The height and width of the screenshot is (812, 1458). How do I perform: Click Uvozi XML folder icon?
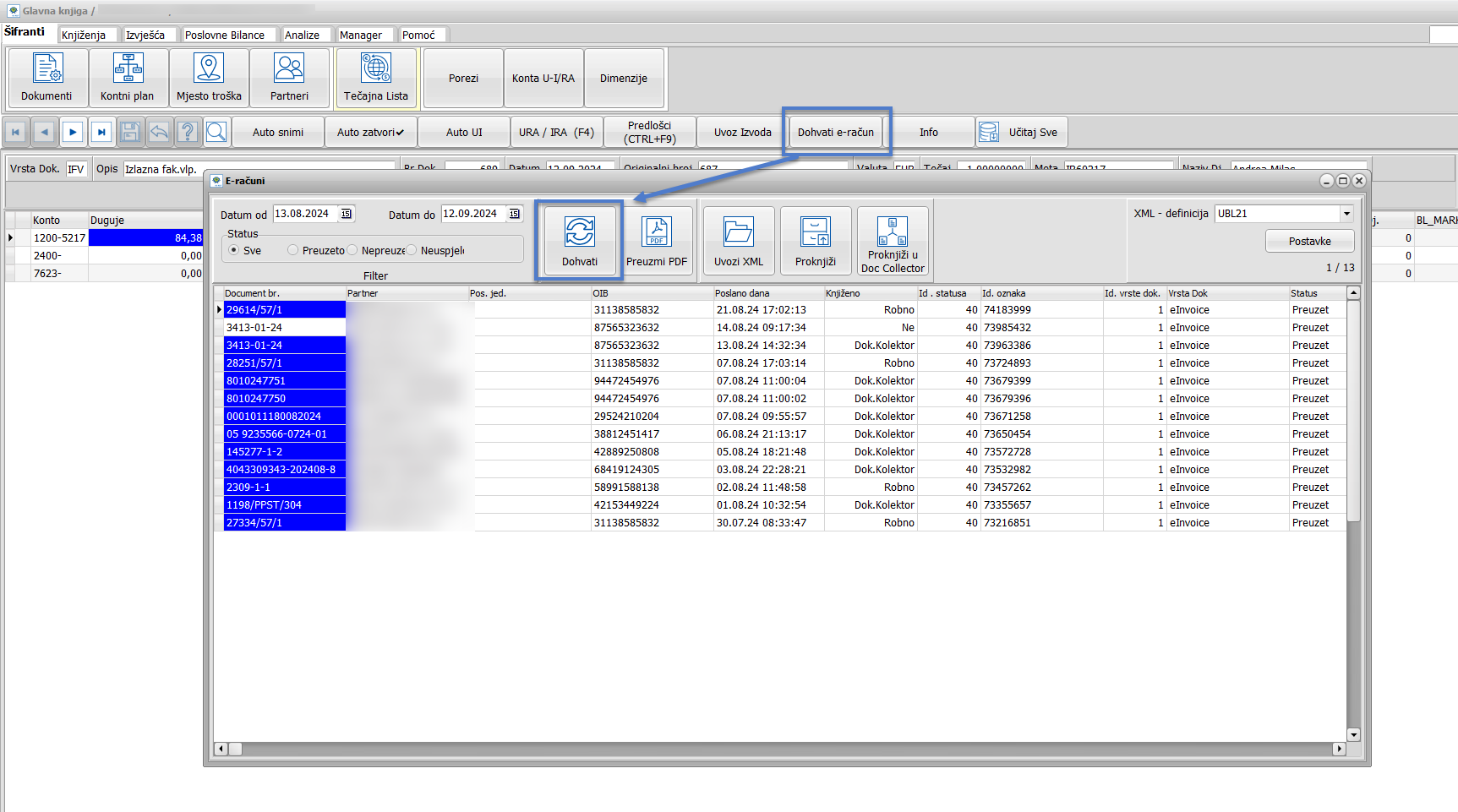point(739,241)
